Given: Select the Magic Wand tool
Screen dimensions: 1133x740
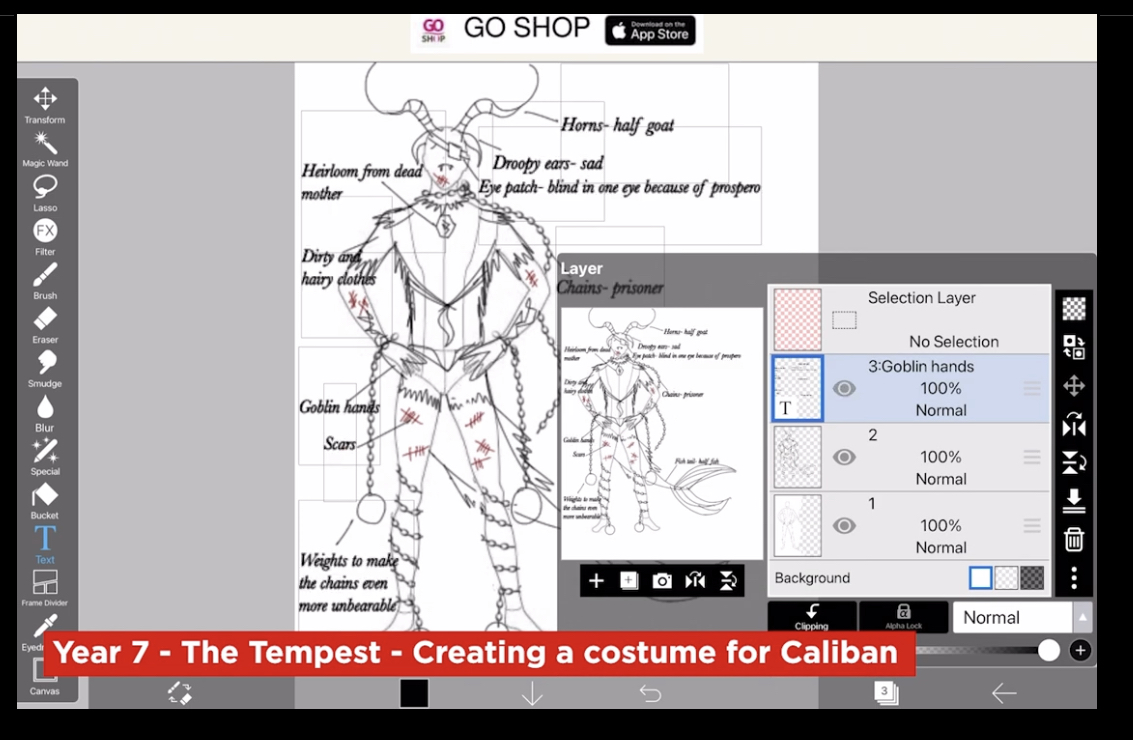Looking at the screenshot, I should point(45,150).
